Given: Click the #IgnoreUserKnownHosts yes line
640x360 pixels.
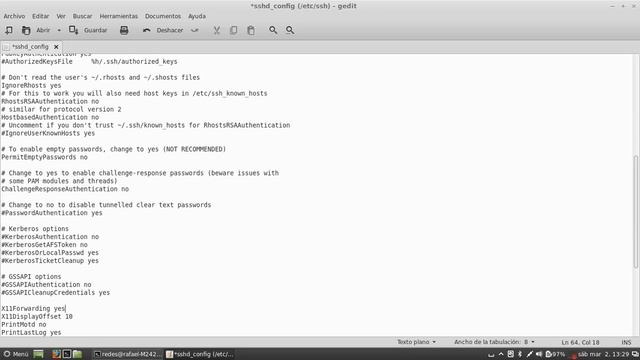Looking at the screenshot, I should (48, 133).
